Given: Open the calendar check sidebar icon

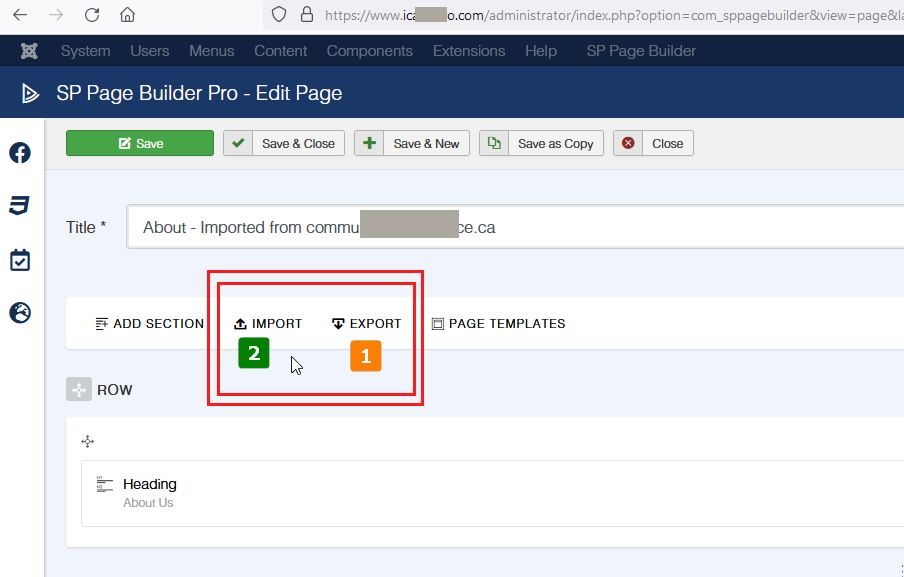Looking at the screenshot, I should click(x=20, y=260).
